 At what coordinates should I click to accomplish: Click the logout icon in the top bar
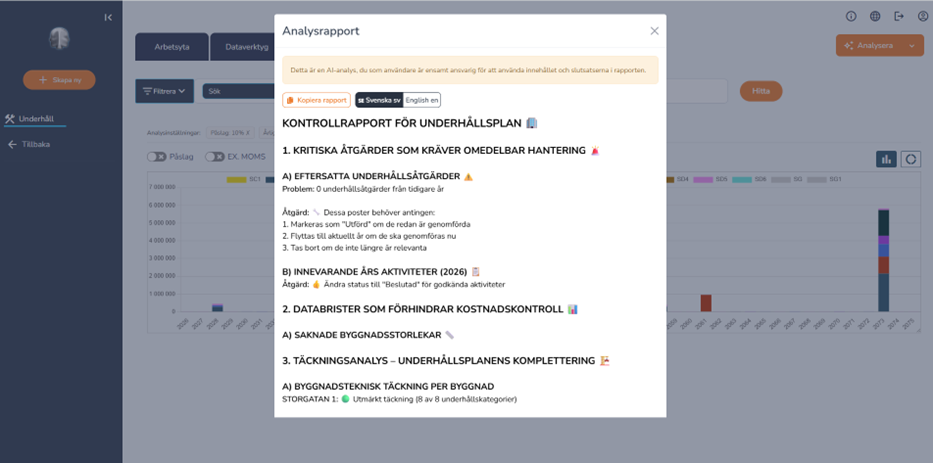[x=899, y=17]
